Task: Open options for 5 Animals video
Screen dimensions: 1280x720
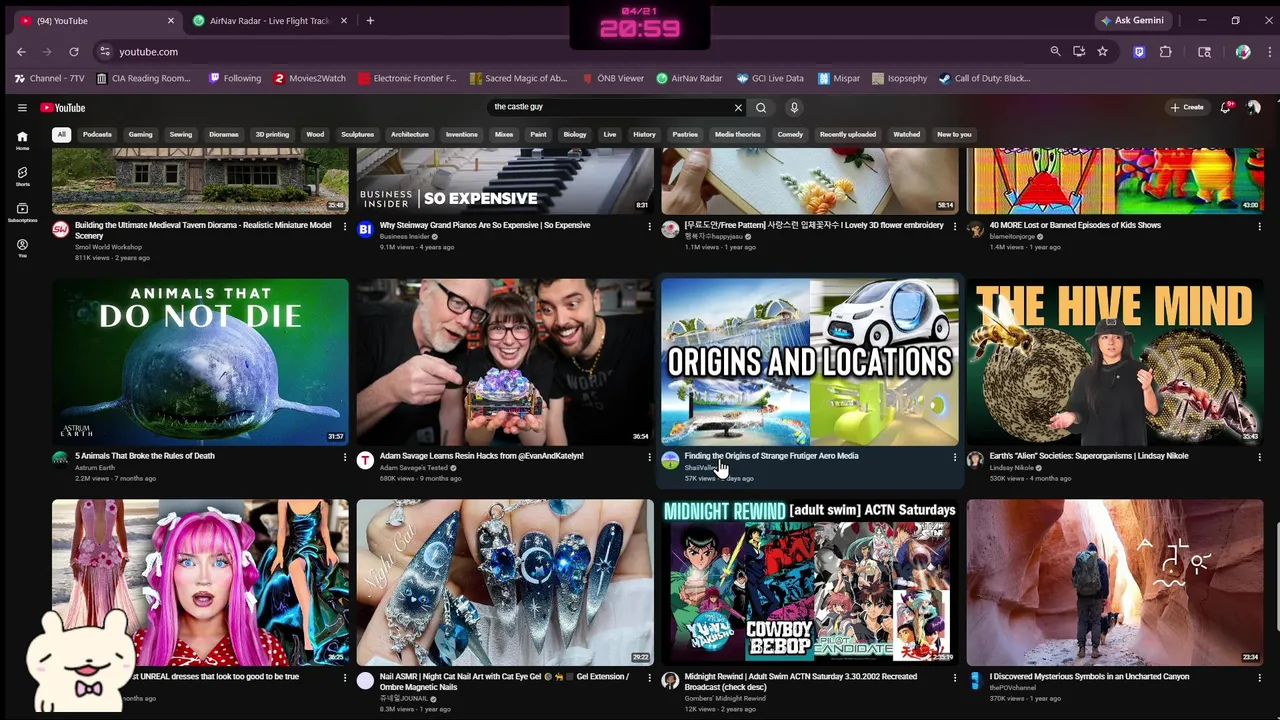Action: pyautogui.click(x=345, y=457)
